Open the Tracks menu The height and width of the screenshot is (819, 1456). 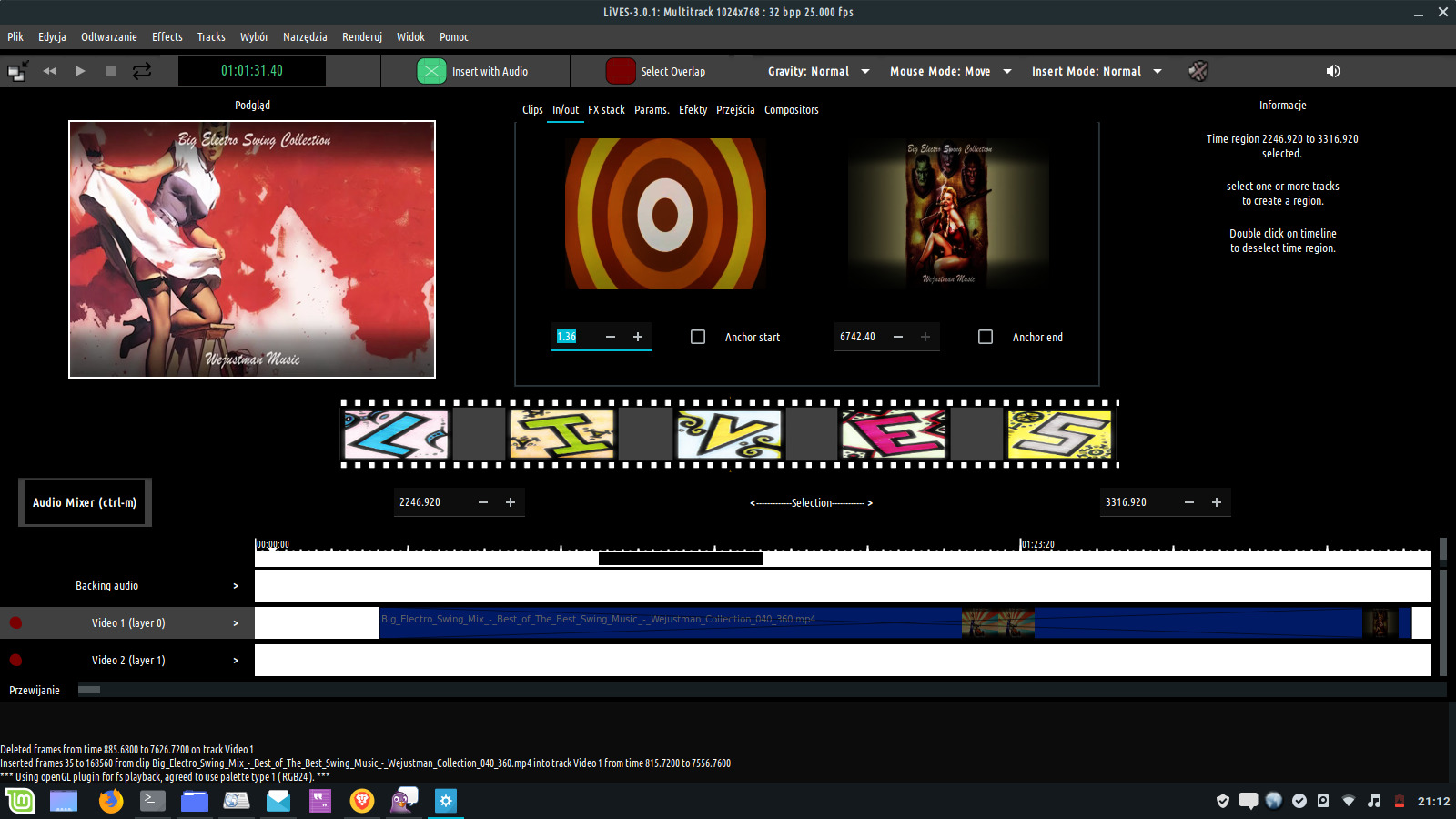(x=211, y=37)
